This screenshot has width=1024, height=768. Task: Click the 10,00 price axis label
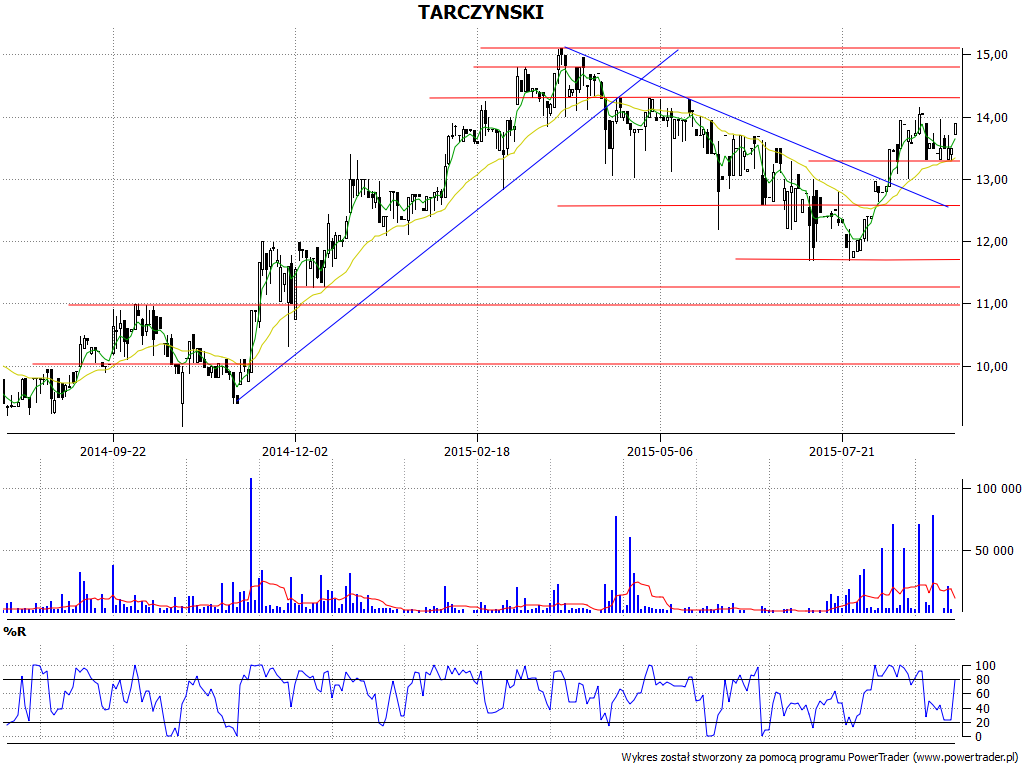991,366
